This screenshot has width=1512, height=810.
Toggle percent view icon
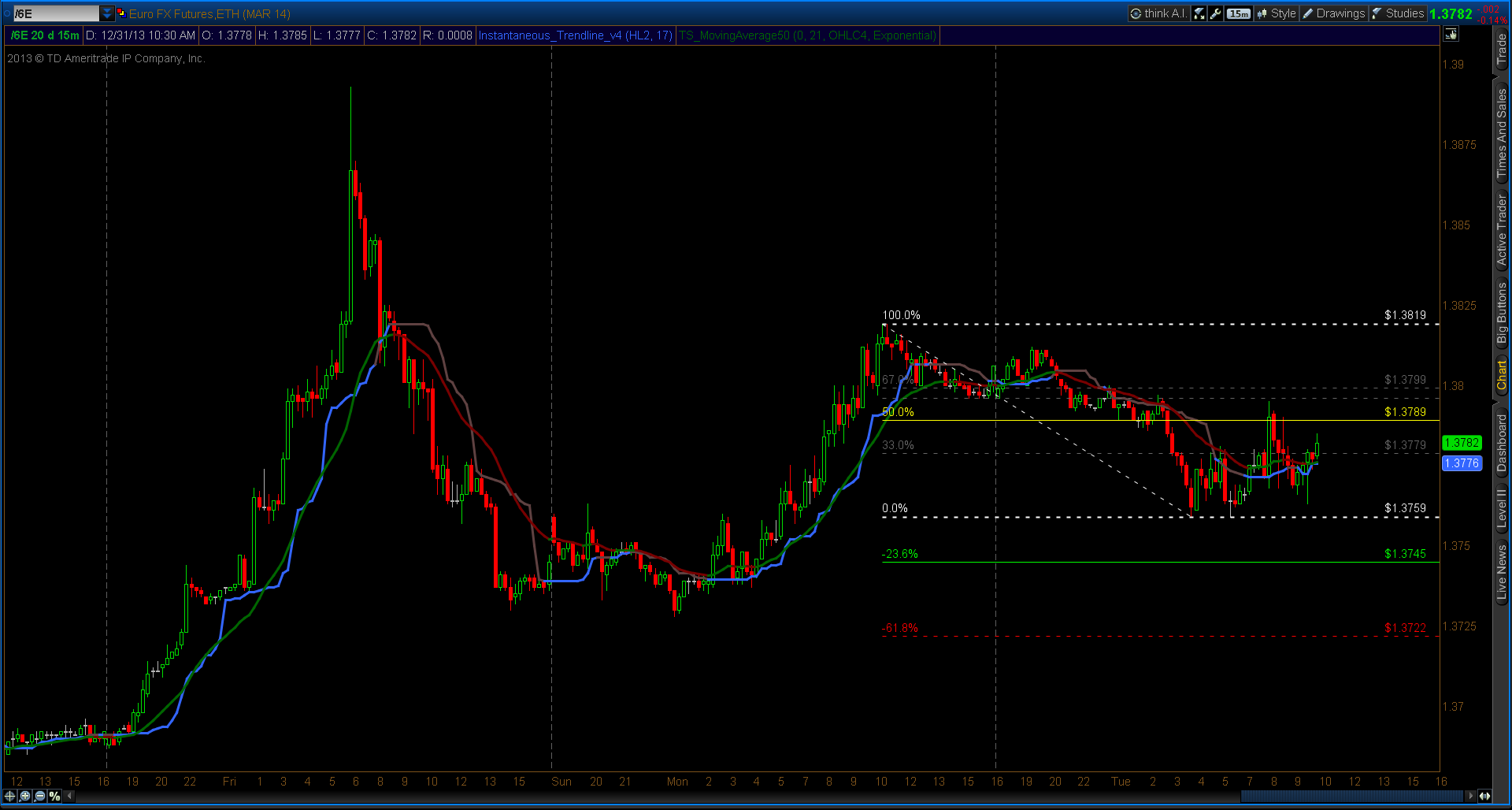[54, 796]
